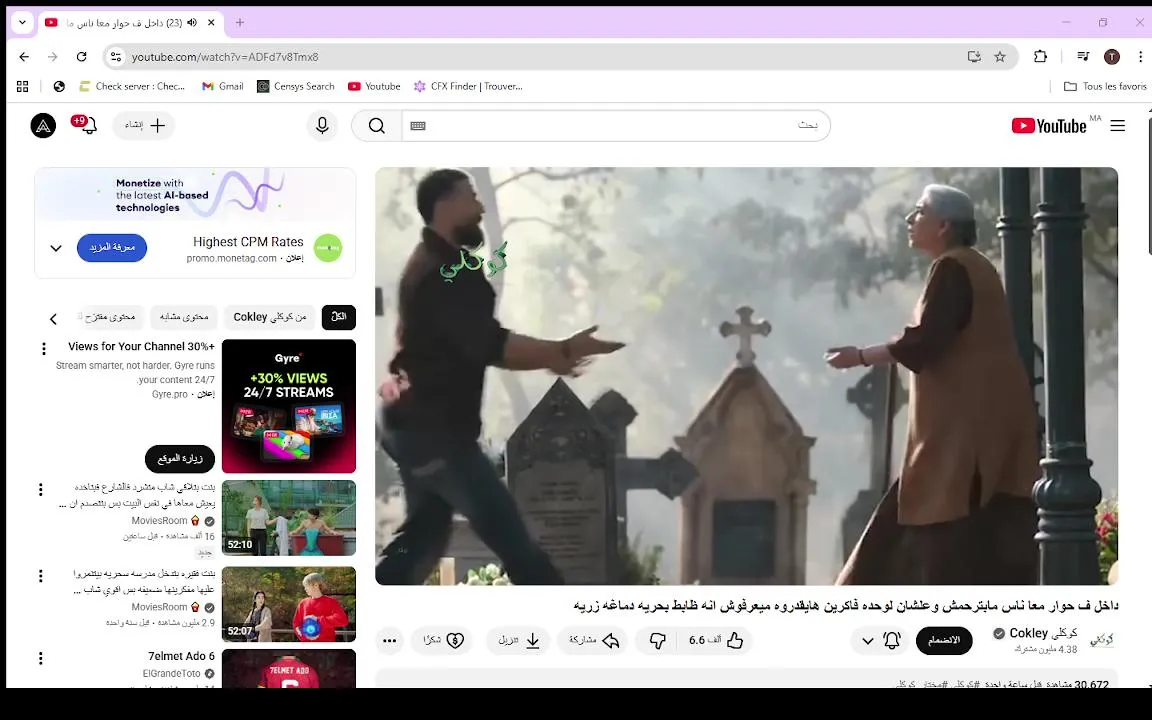Select the محتوى مقترح chip
This screenshot has width=1152, height=720.
109,317
